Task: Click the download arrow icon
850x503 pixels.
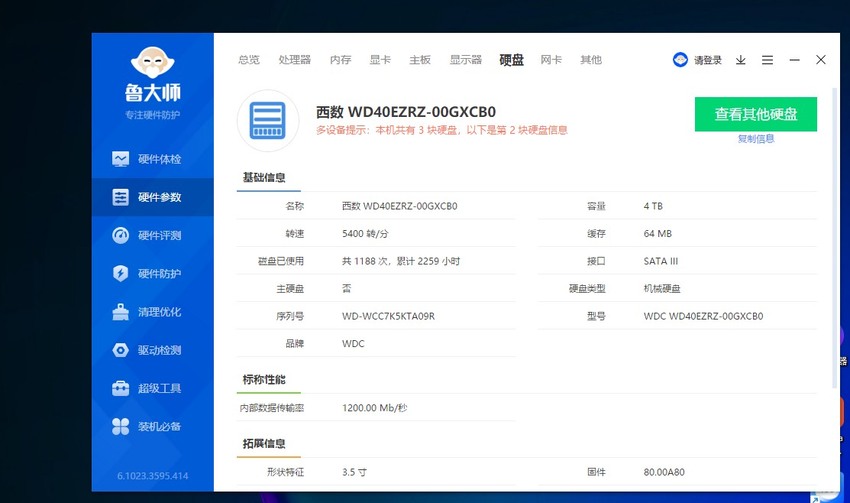Action: tap(740, 60)
